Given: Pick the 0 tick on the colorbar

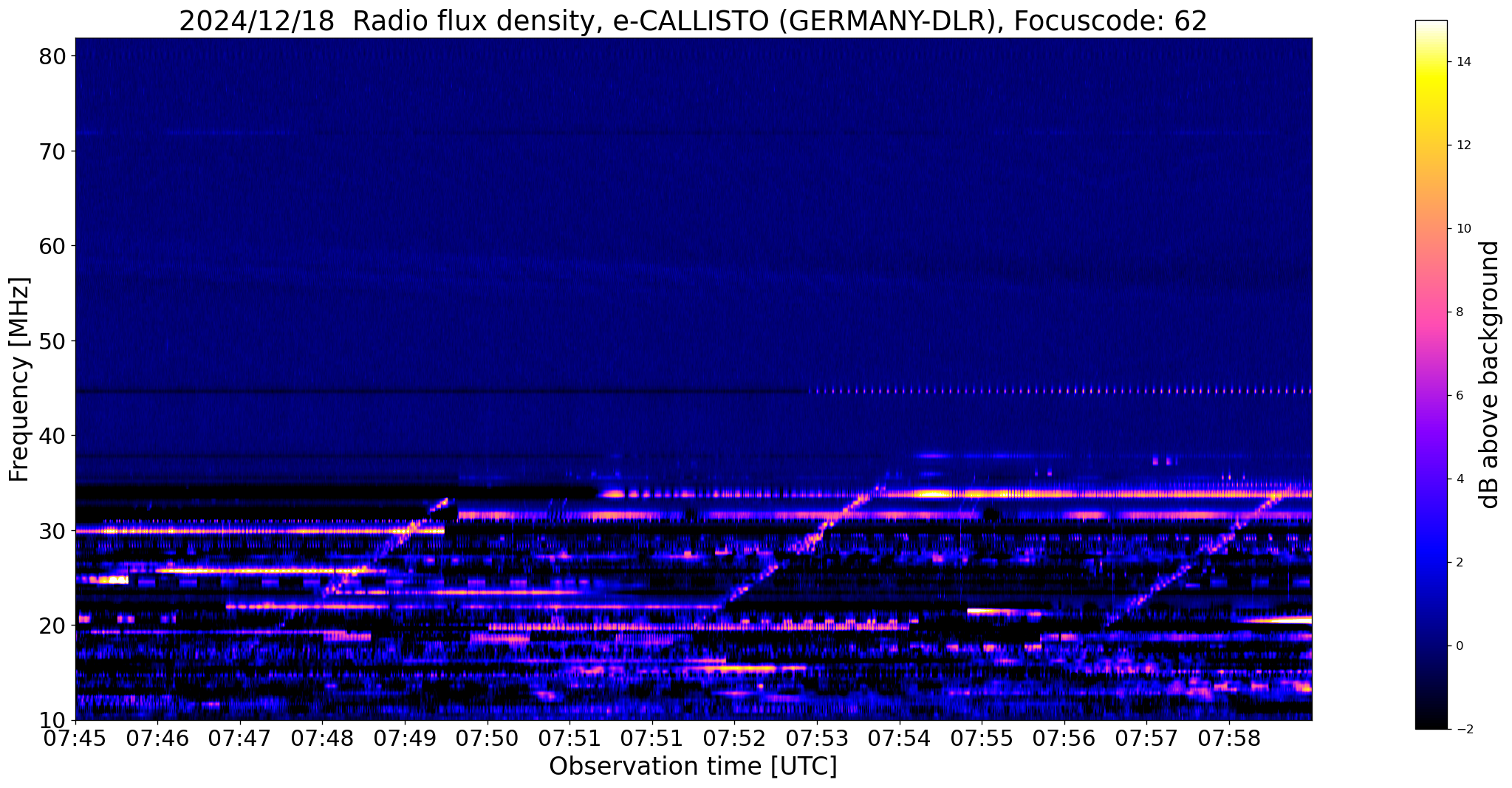Looking at the screenshot, I should tap(1459, 646).
